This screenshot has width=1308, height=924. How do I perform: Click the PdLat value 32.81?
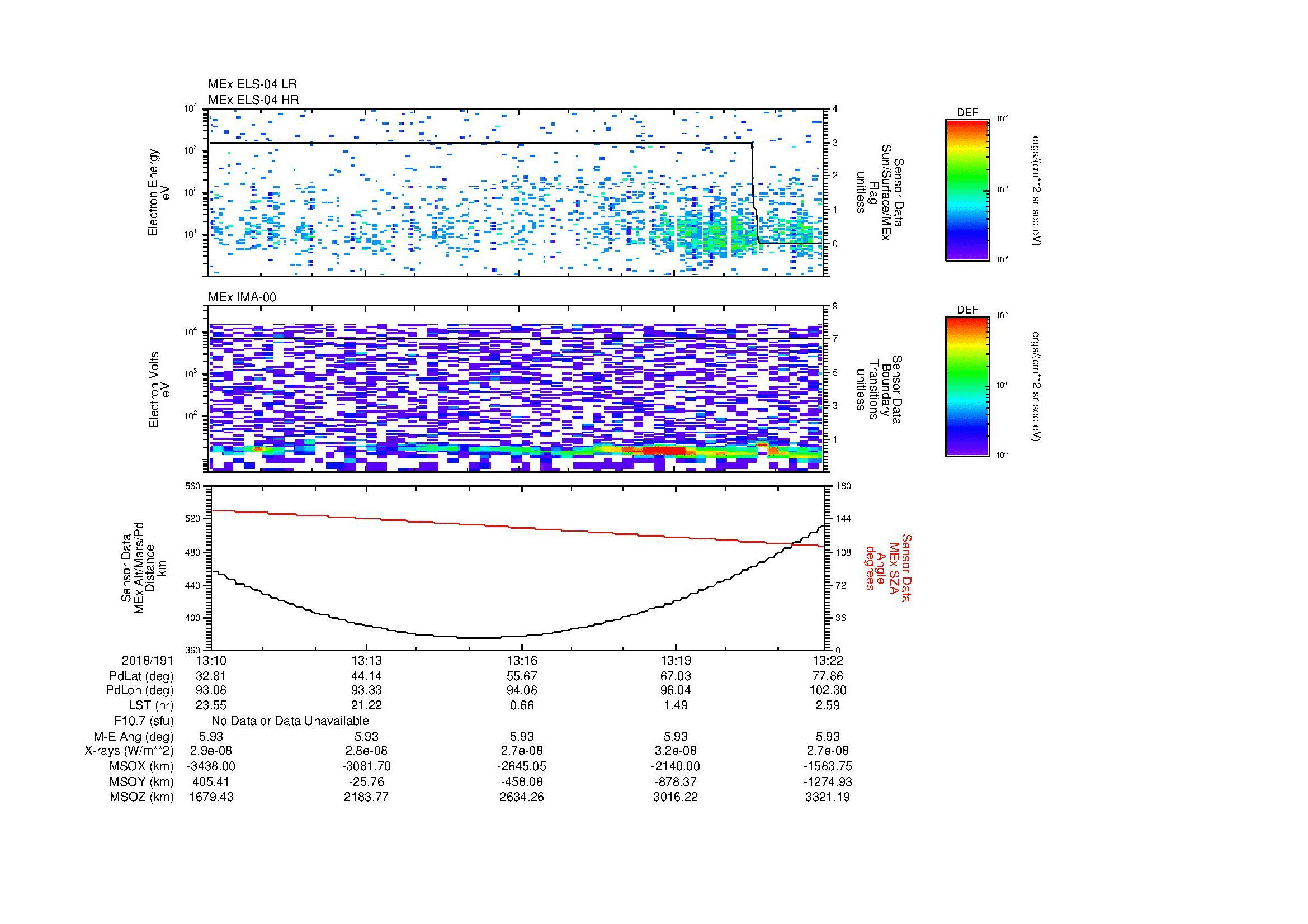point(210,676)
